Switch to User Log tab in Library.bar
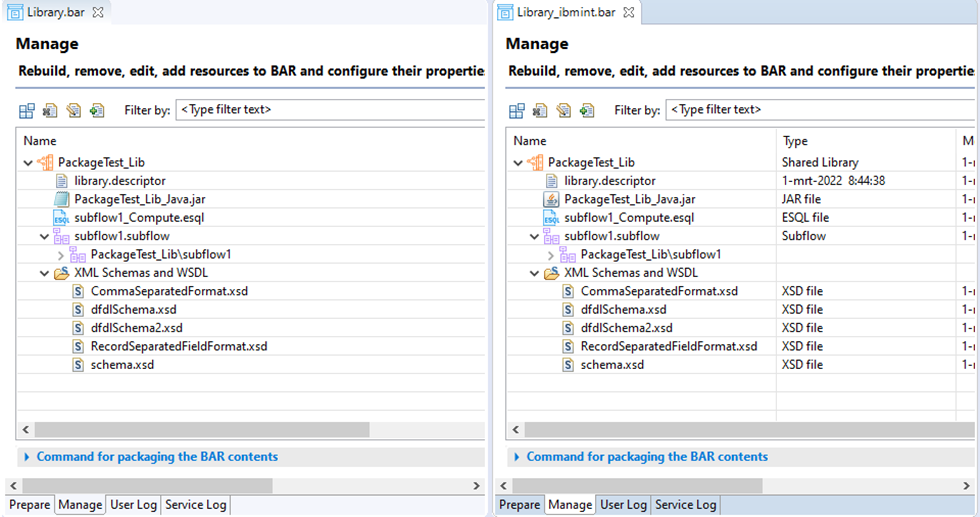 click(x=133, y=504)
